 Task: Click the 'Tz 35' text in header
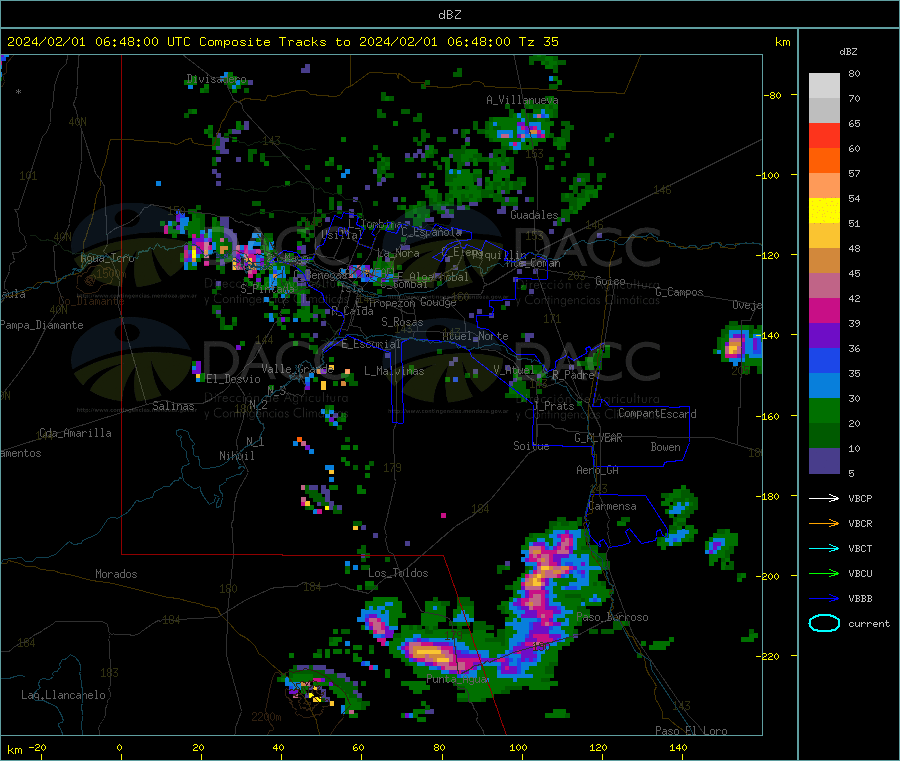538,42
